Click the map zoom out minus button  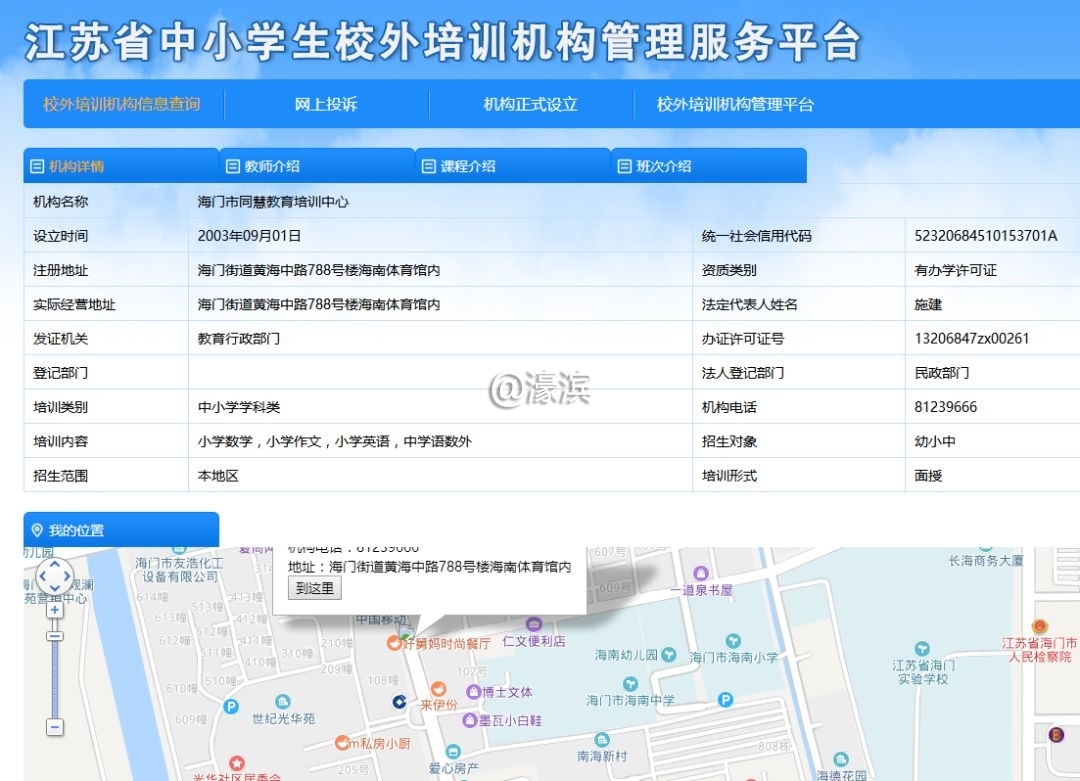[55, 727]
